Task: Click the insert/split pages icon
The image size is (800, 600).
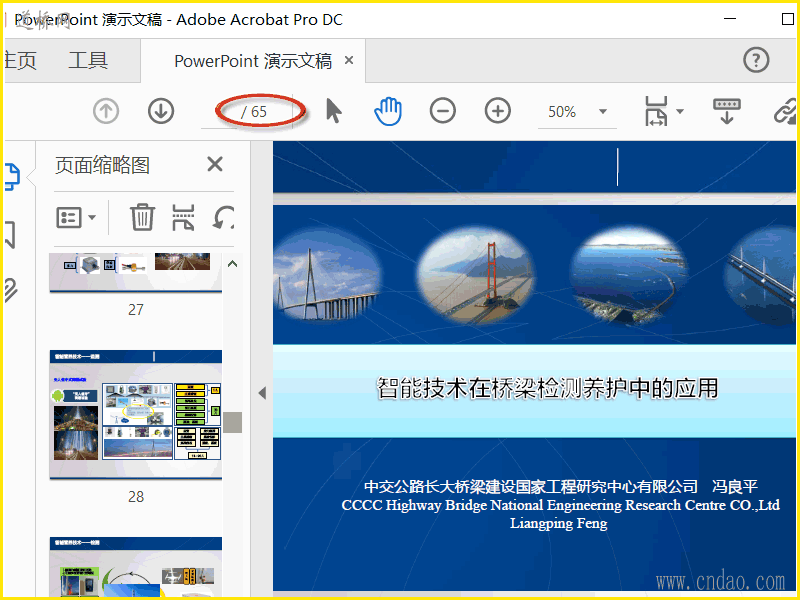Action: point(183,218)
